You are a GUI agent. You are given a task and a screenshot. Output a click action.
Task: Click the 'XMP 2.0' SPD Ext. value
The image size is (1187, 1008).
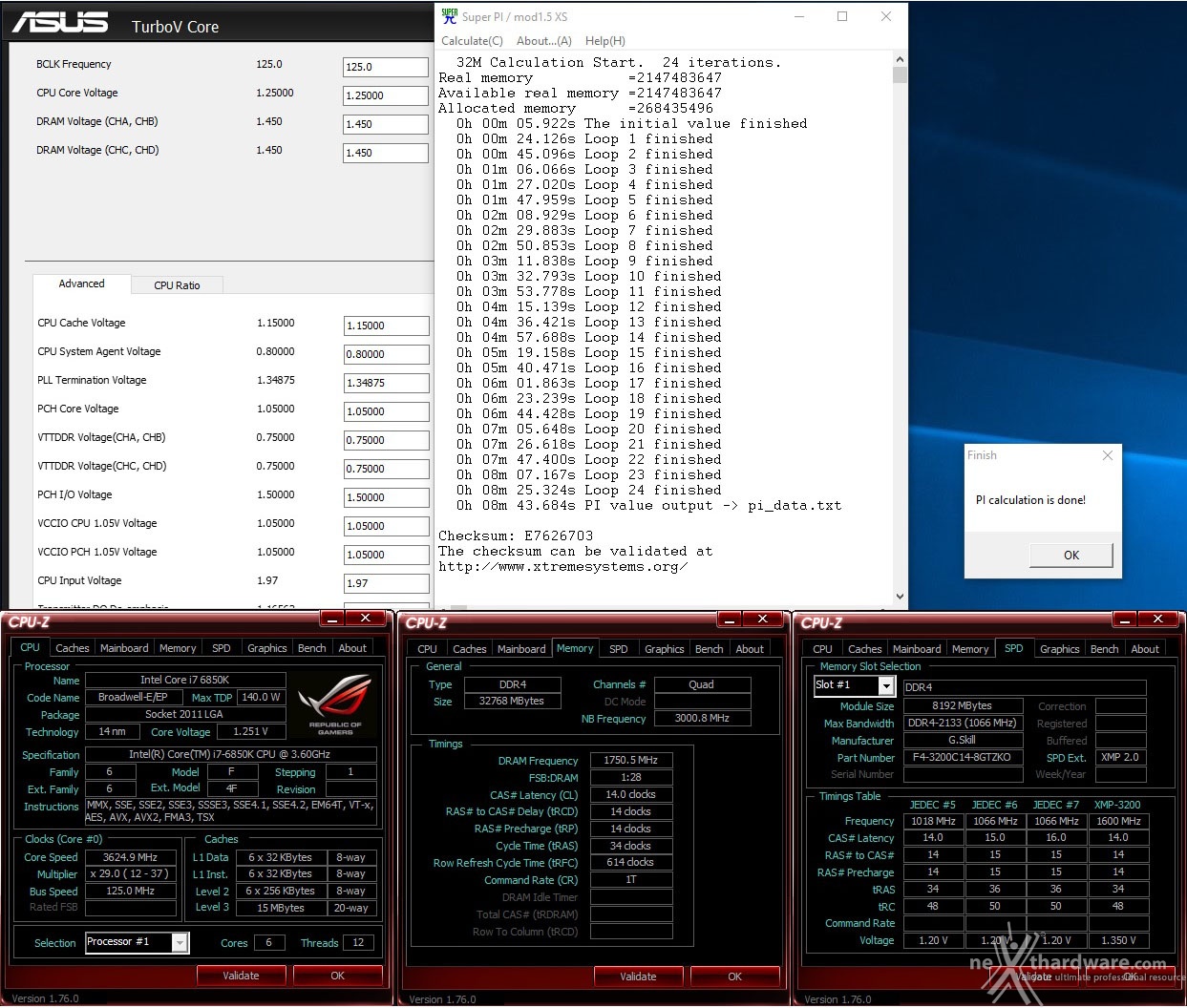click(x=1120, y=758)
